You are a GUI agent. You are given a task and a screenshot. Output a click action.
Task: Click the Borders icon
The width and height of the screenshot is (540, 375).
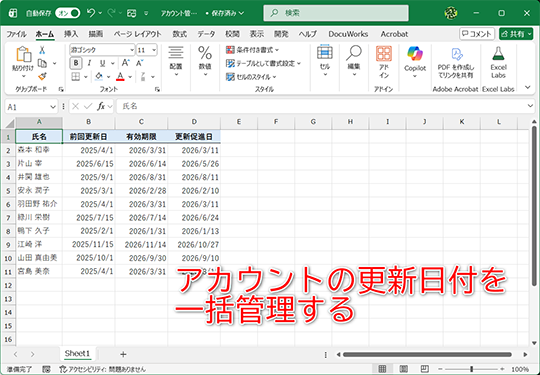[x=76, y=77]
